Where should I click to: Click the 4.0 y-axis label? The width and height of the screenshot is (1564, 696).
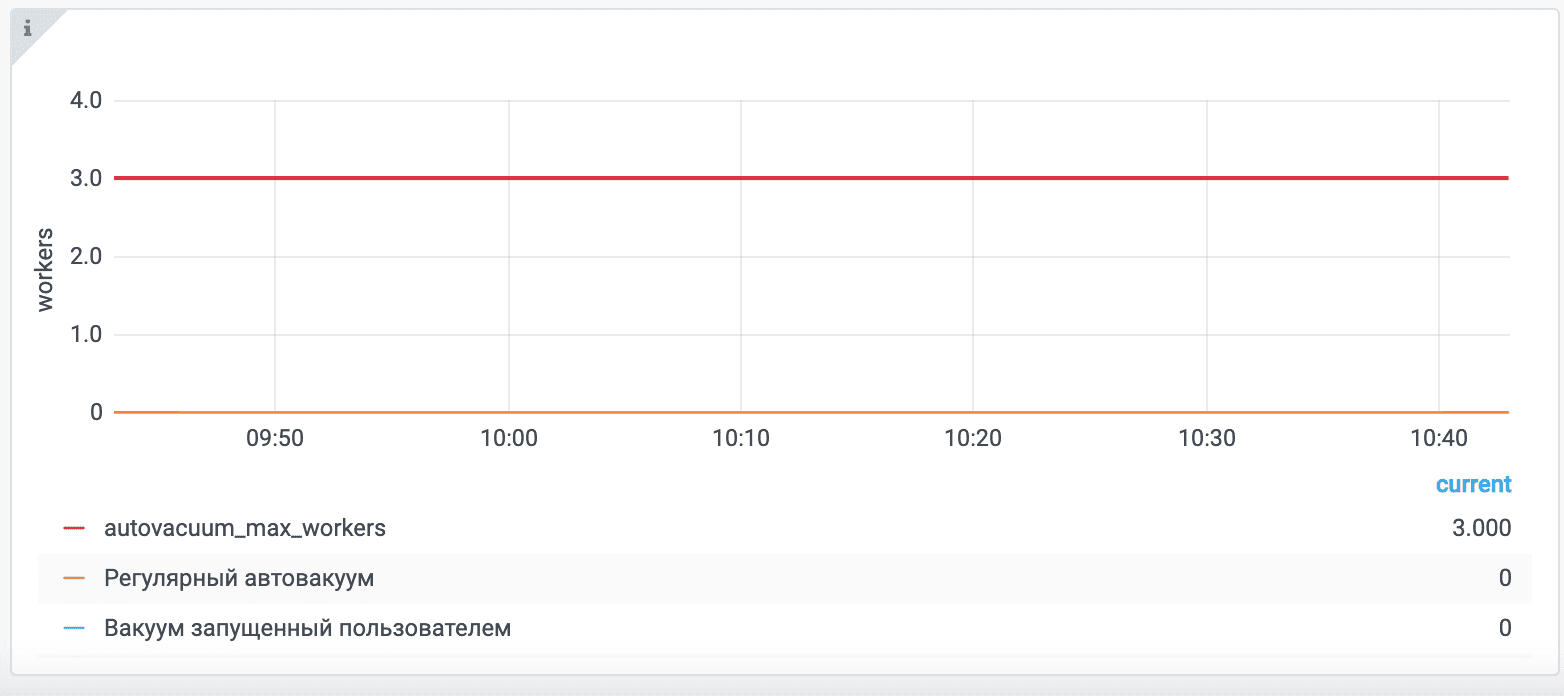click(82, 101)
